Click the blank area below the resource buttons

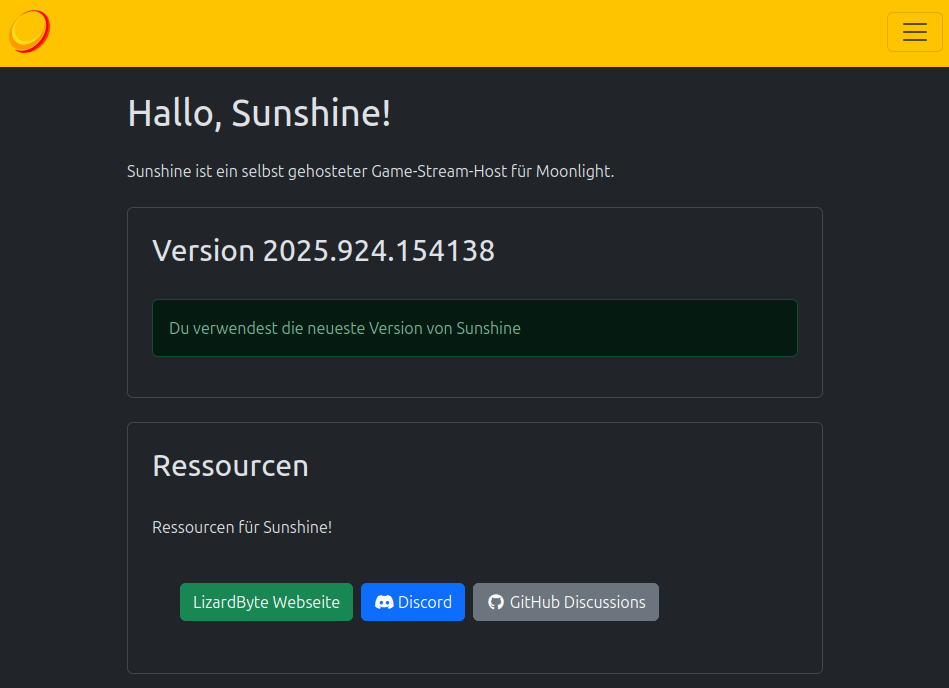(474, 648)
